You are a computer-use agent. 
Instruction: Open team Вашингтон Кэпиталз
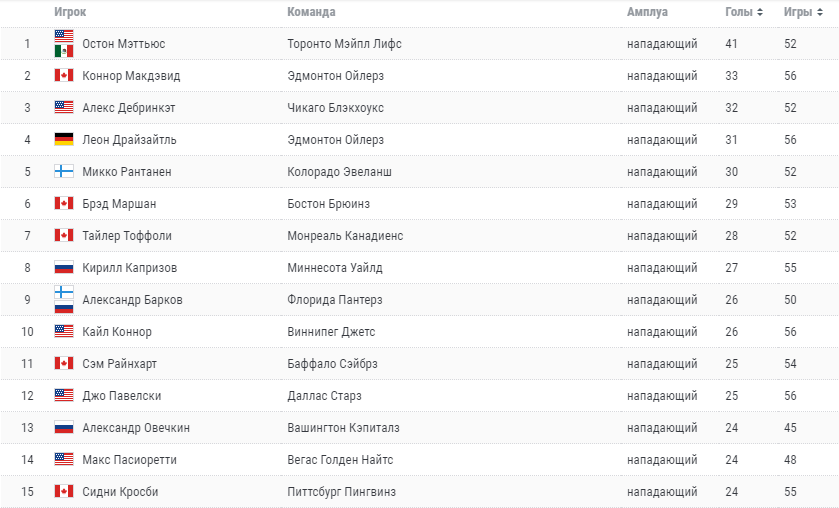pyautogui.click(x=344, y=428)
